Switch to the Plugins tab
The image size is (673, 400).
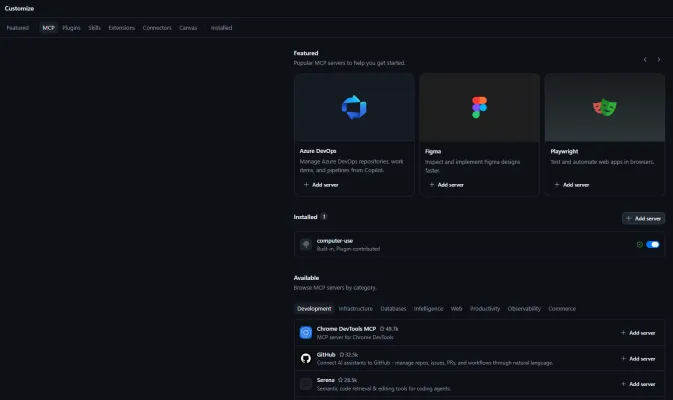click(x=71, y=28)
